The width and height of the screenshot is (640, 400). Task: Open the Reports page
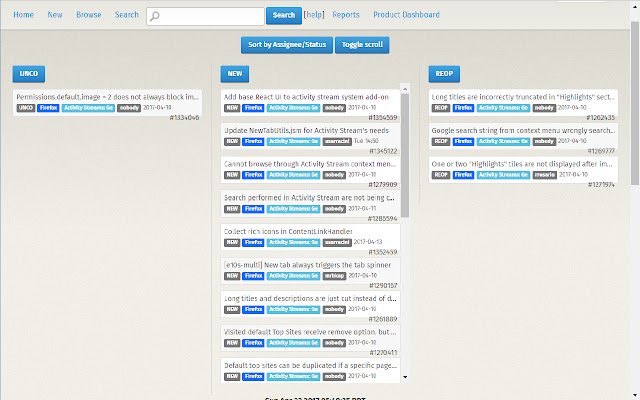click(346, 15)
